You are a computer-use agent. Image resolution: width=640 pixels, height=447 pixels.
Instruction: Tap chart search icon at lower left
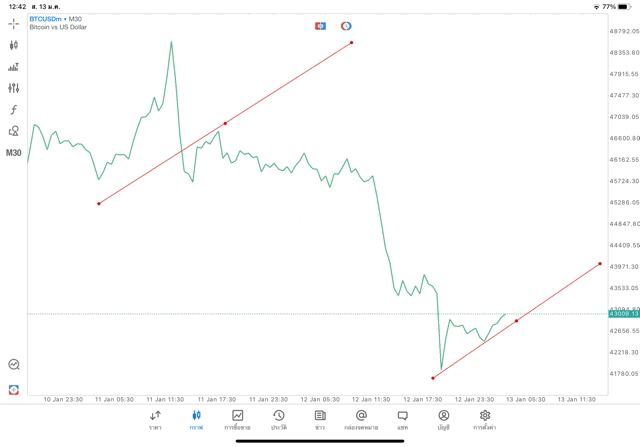(x=14, y=365)
